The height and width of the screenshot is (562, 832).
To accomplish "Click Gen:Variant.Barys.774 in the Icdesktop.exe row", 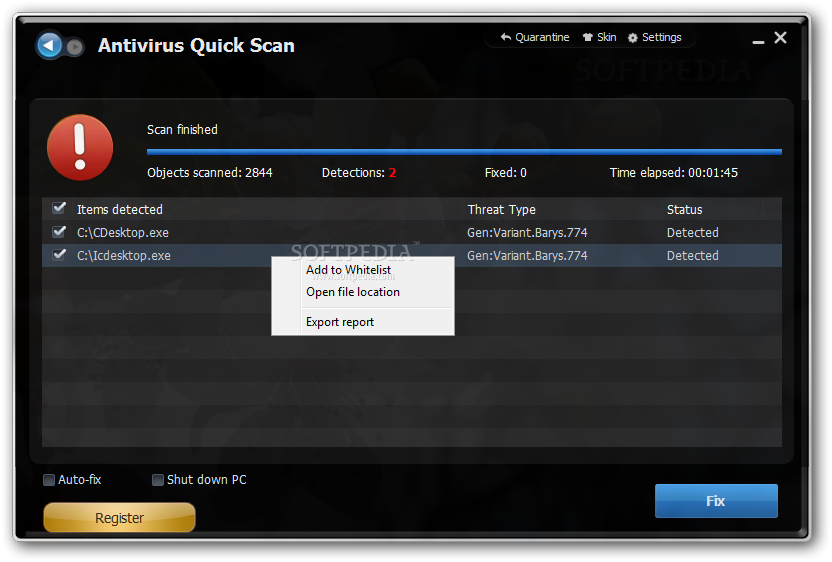I will [x=527, y=255].
